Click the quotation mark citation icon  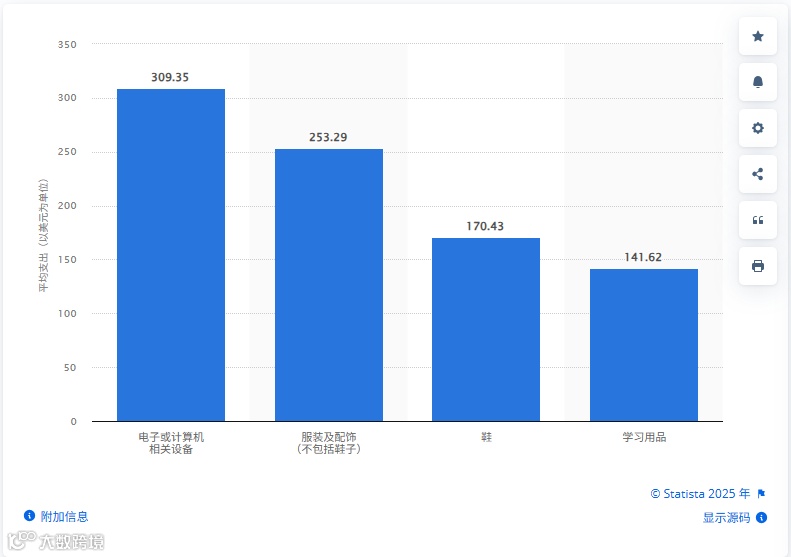point(758,220)
